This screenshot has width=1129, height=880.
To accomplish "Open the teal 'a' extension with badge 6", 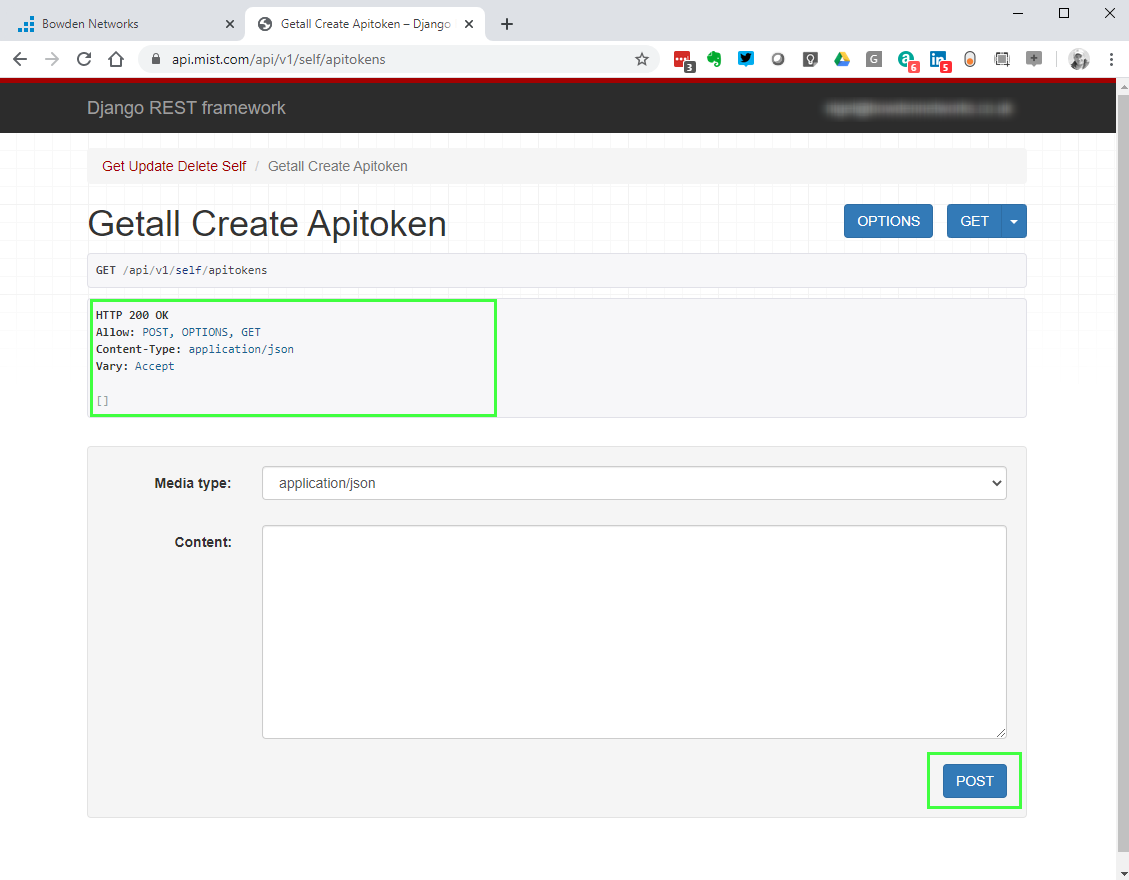I will click(x=907, y=60).
